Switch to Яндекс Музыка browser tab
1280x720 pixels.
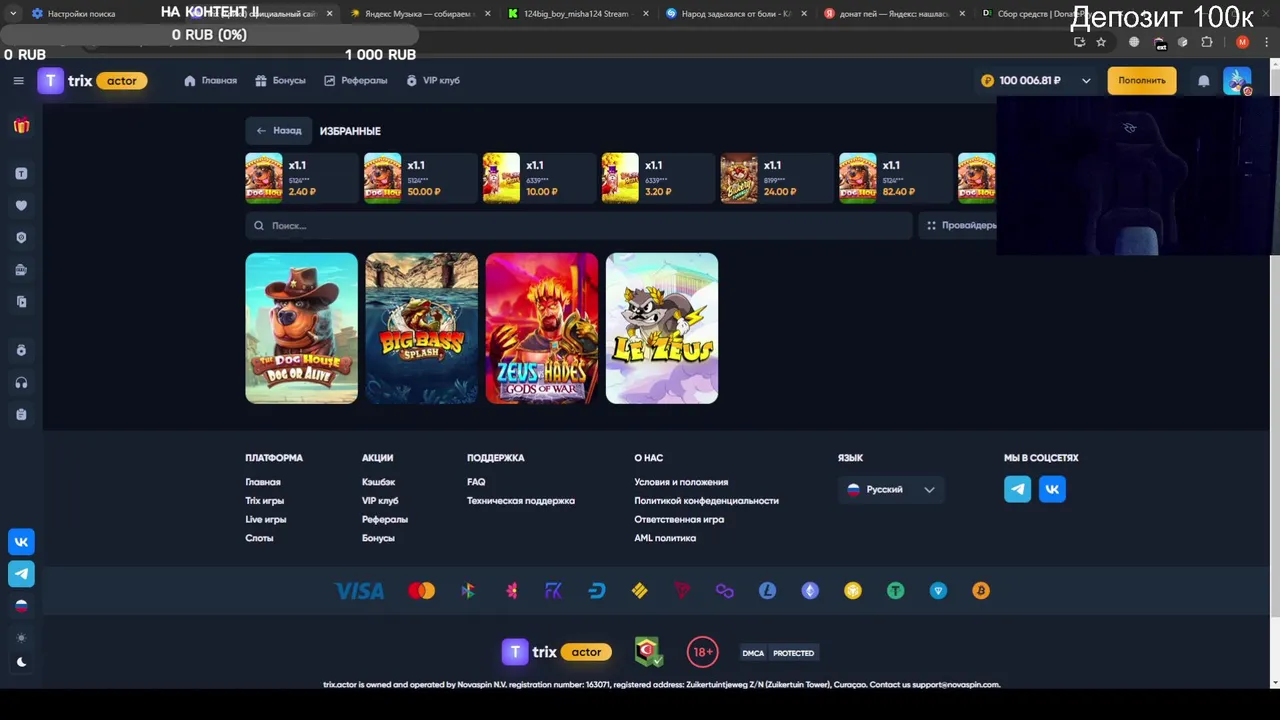coord(418,14)
